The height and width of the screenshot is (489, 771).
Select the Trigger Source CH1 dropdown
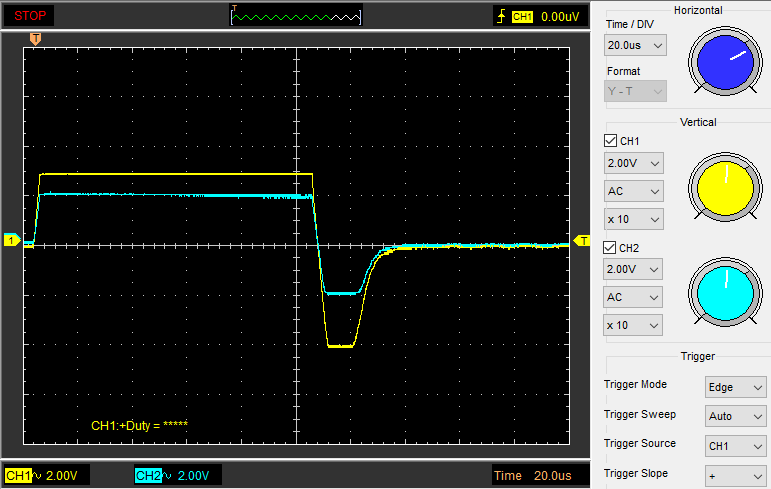(x=735, y=446)
